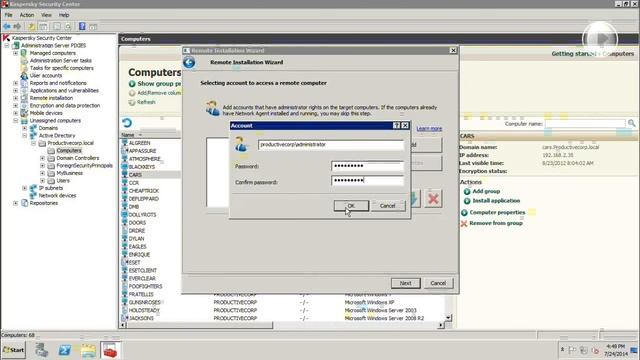Expand Domain Controllers node

42,158
